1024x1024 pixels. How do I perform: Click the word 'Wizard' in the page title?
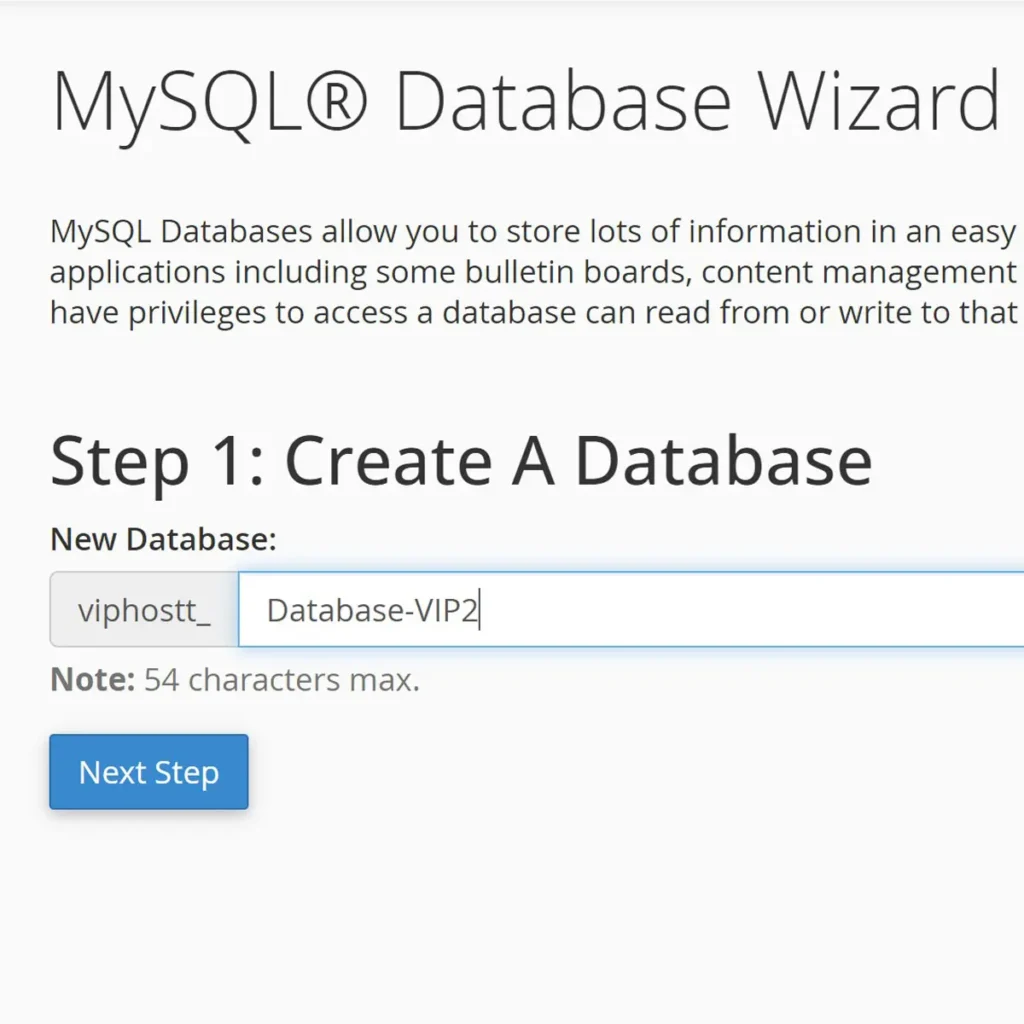878,103
